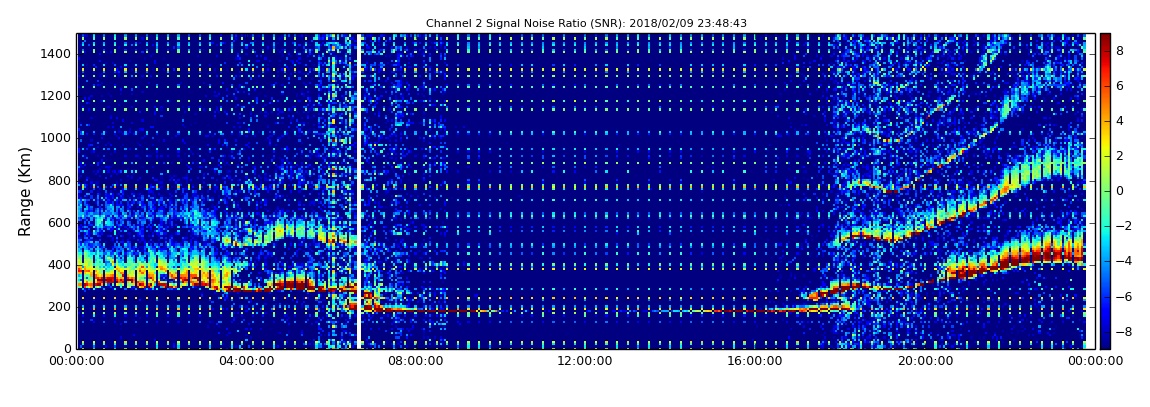This screenshot has width=1150, height=407.
Task: Click the '1000' range tick label
Action: [x=57, y=139]
